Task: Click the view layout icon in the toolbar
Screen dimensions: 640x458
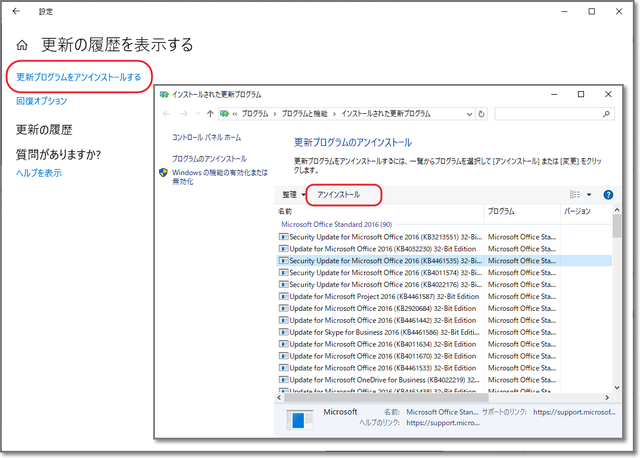Action: (575, 194)
